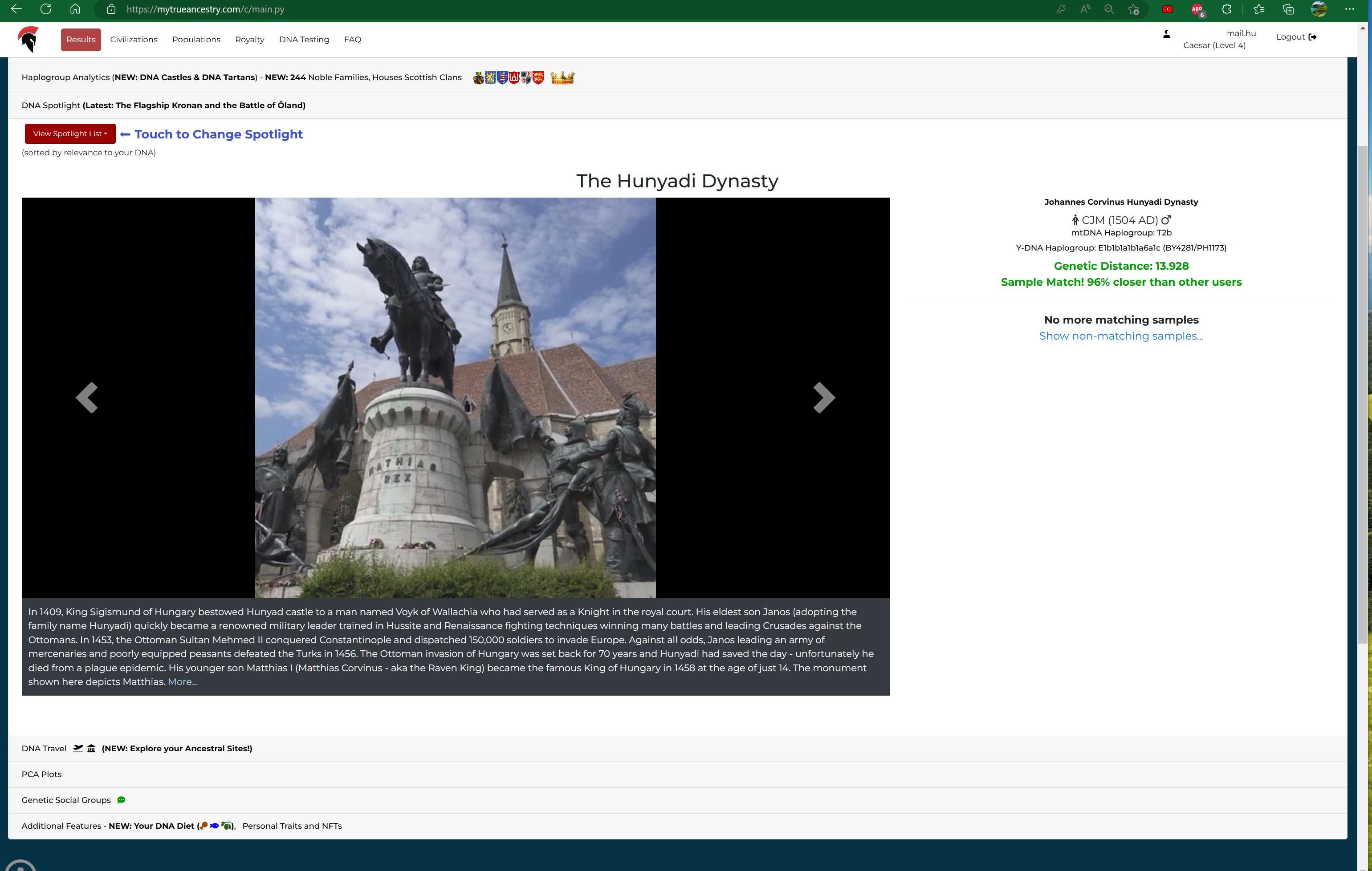
Task: Open the Civilizations menu item
Action: (x=133, y=39)
